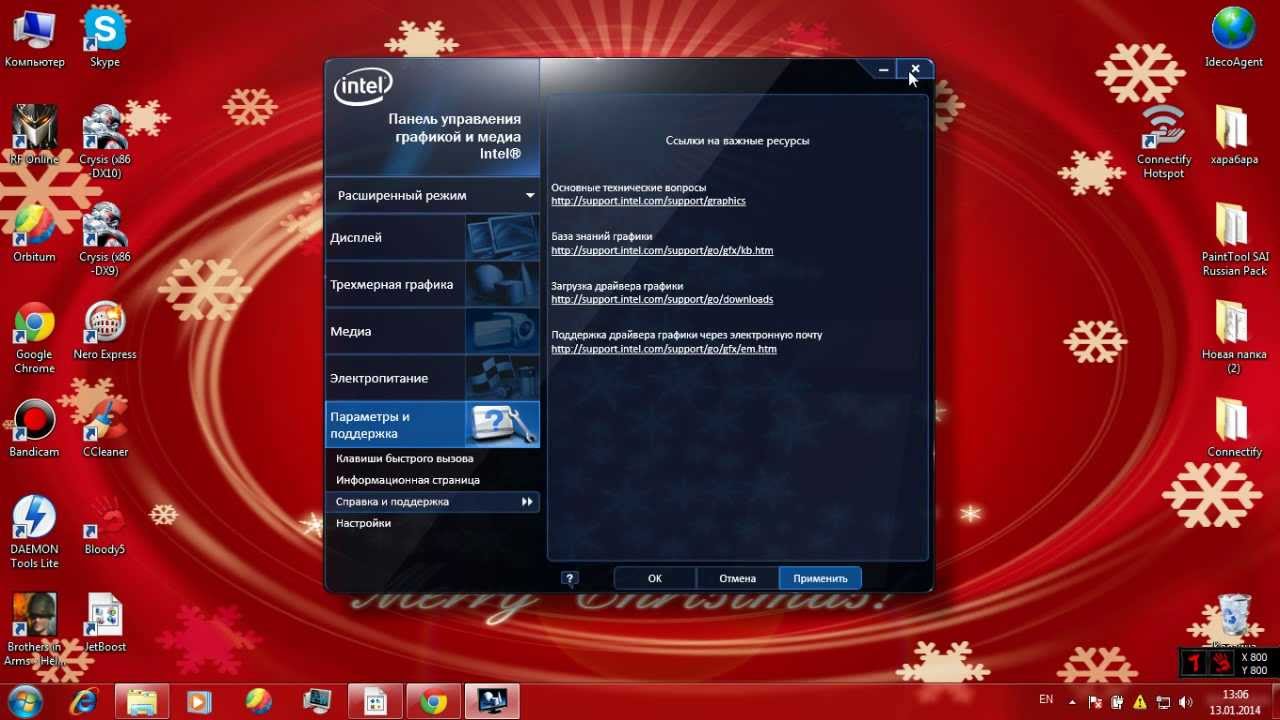Select Параметры и поддержка section

click(x=432, y=425)
